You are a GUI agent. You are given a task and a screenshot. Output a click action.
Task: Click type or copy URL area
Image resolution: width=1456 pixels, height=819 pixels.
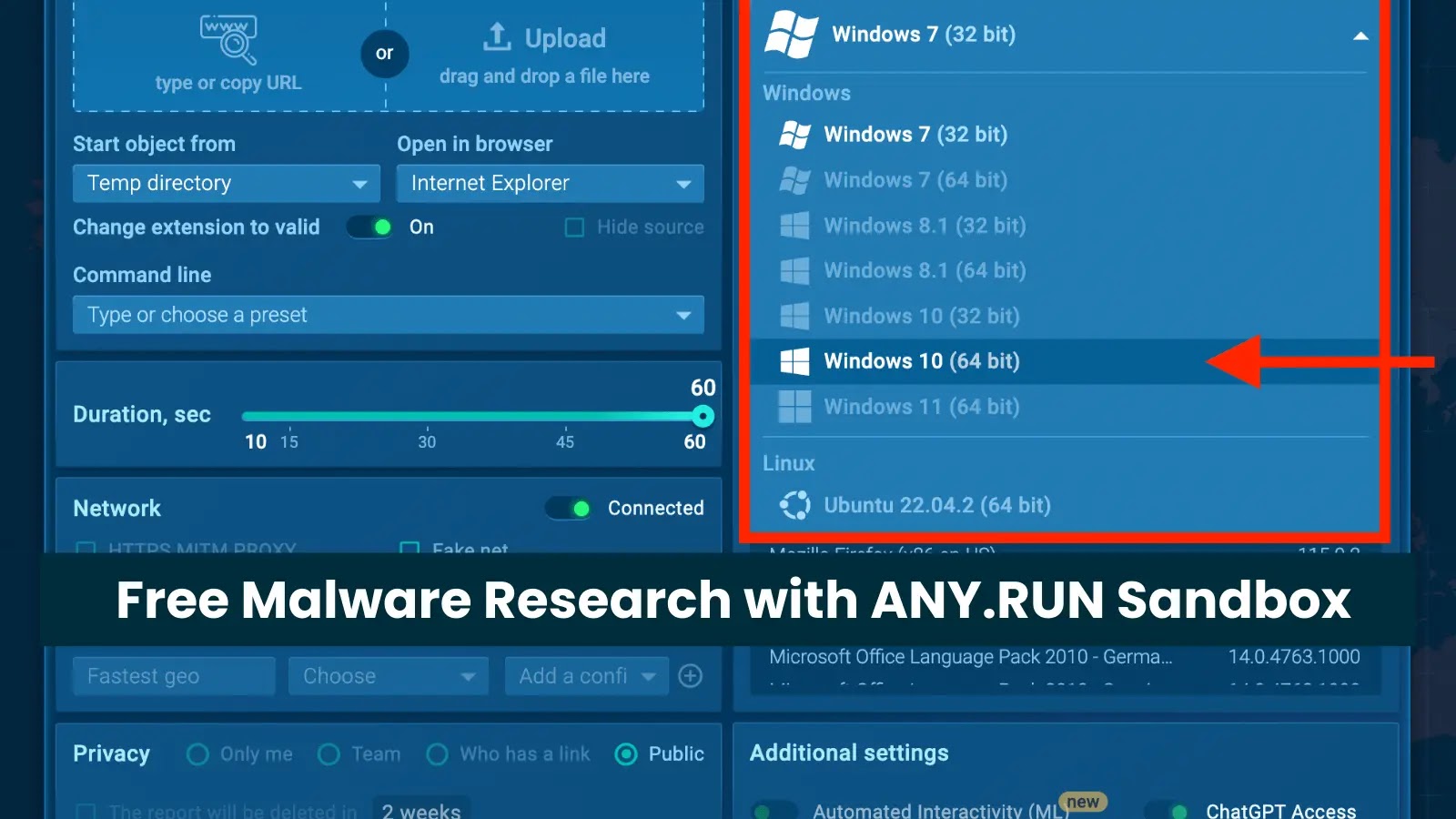228,83
